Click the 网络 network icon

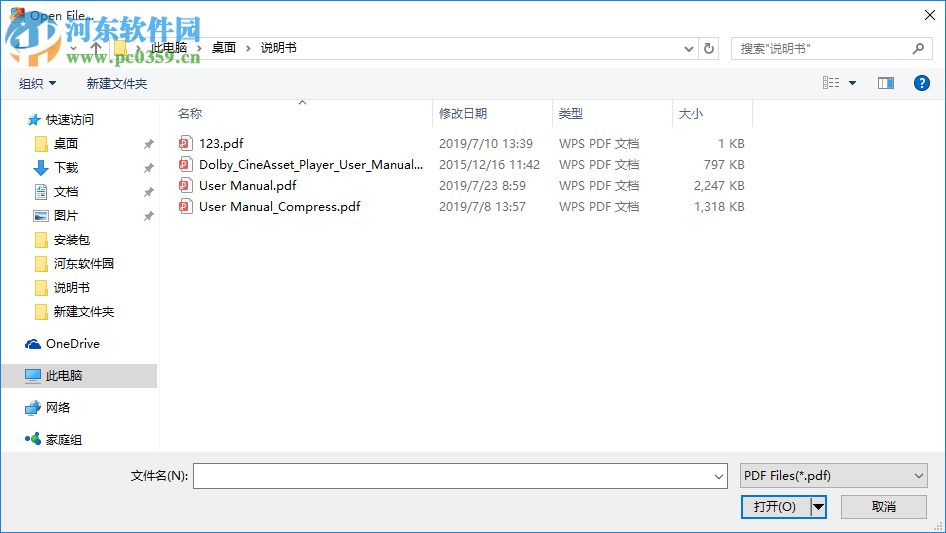pyautogui.click(x=33, y=408)
